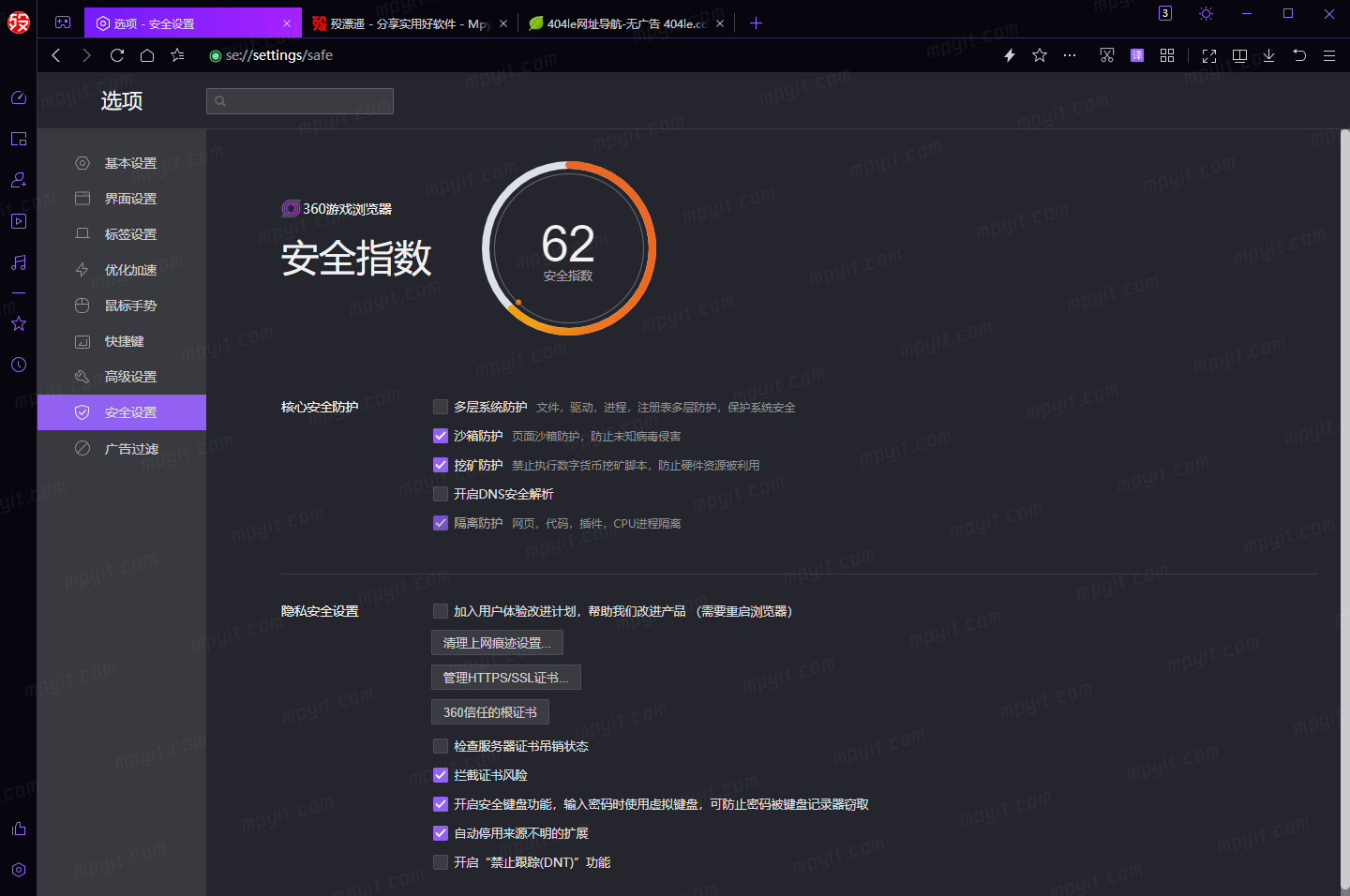Open the music note icon in sidebar

click(x=19, y=262)
